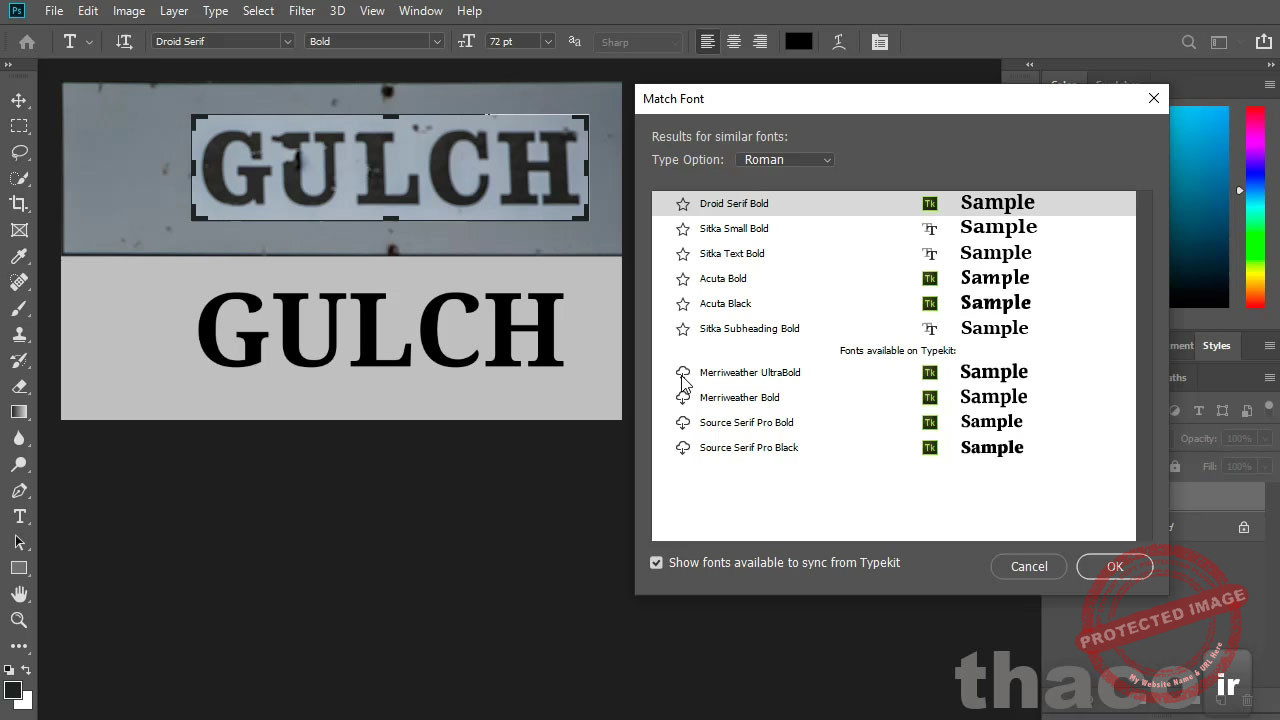This screenshot has height=720, width=1280.
Task: Confirm Match Font with OK
Action: tap(1114, 566)
